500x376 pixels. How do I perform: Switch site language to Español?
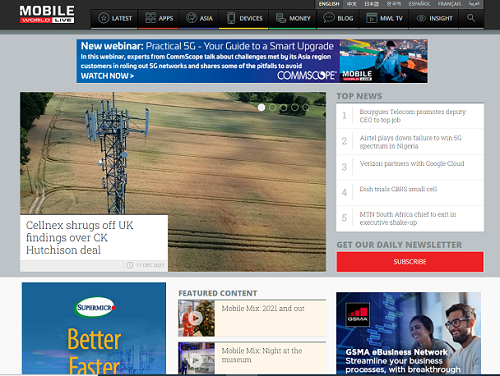point(419,4)
